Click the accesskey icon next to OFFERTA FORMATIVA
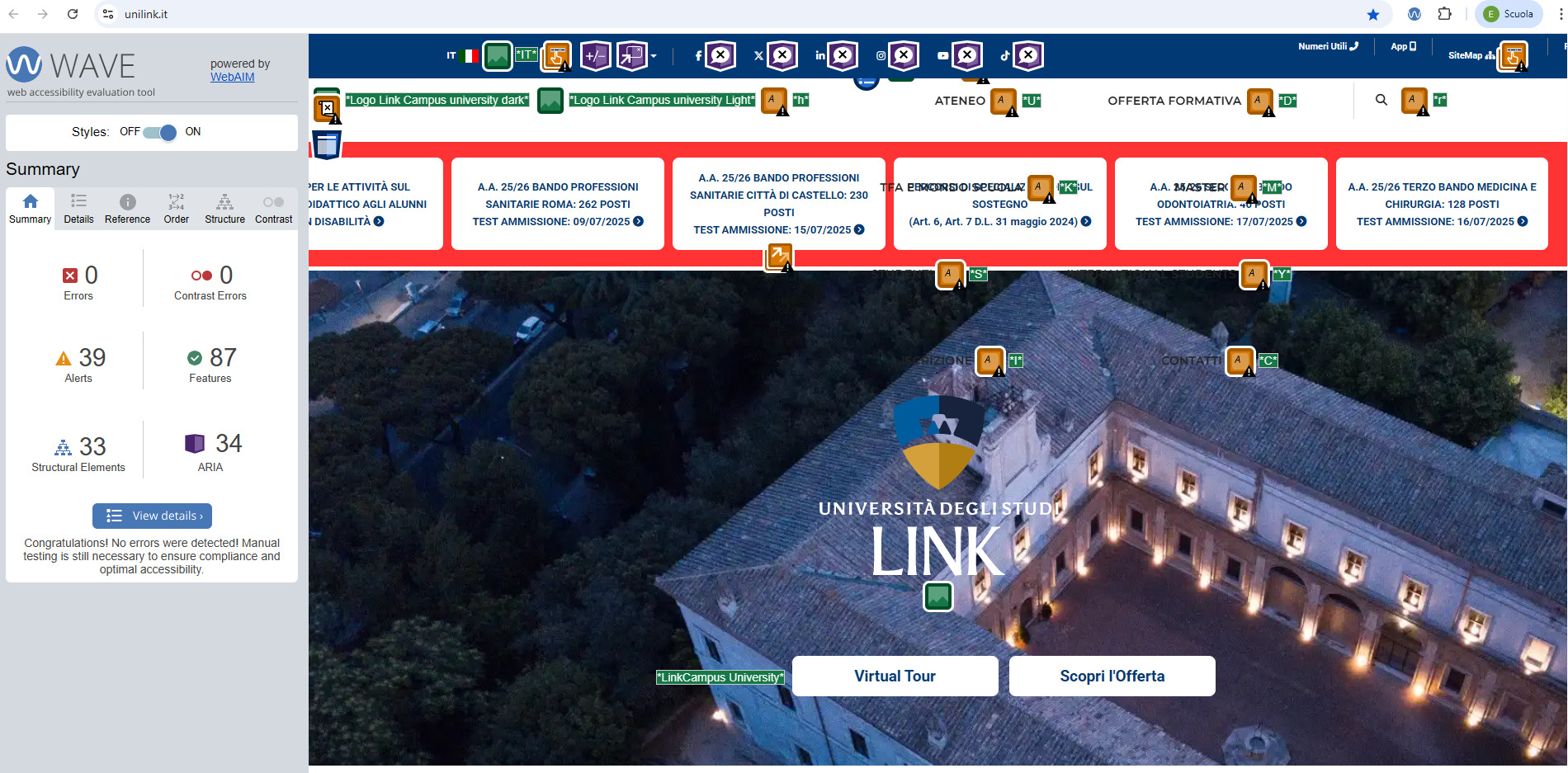Image resolution: width=1568 pixels, height=773 pixels. tap(1260, 101)
